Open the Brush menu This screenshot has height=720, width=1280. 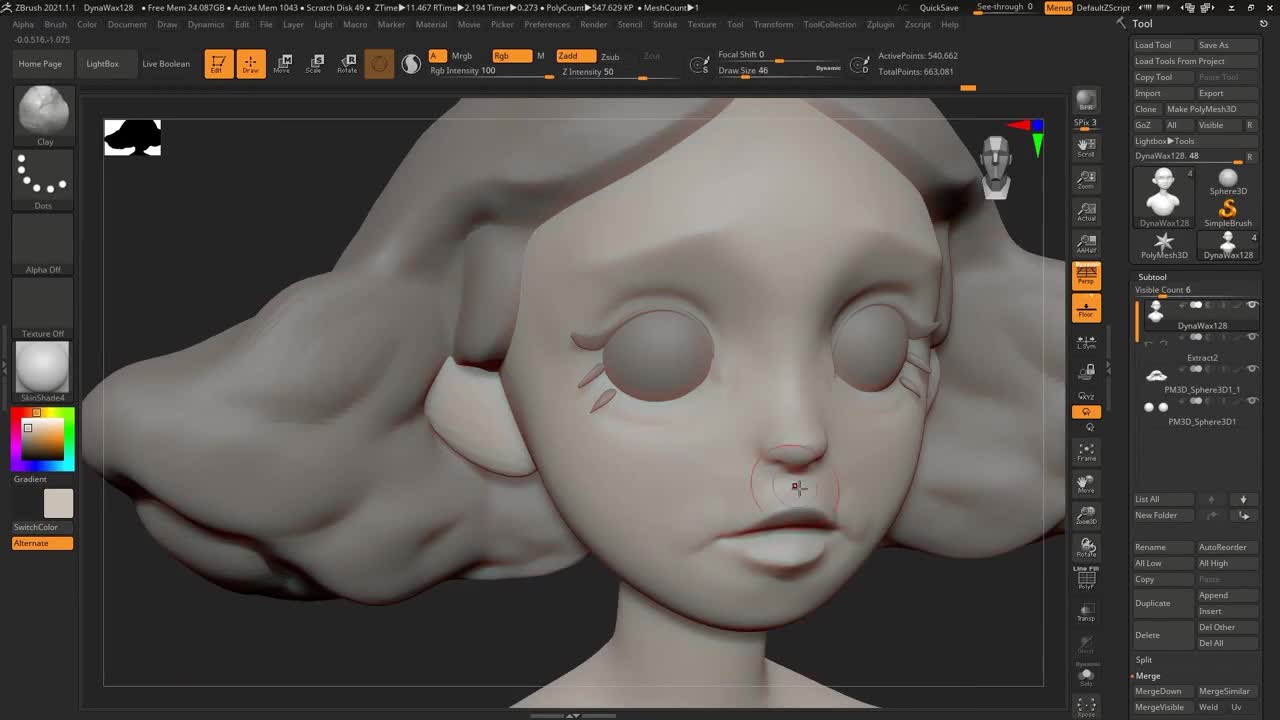point(55,24)
